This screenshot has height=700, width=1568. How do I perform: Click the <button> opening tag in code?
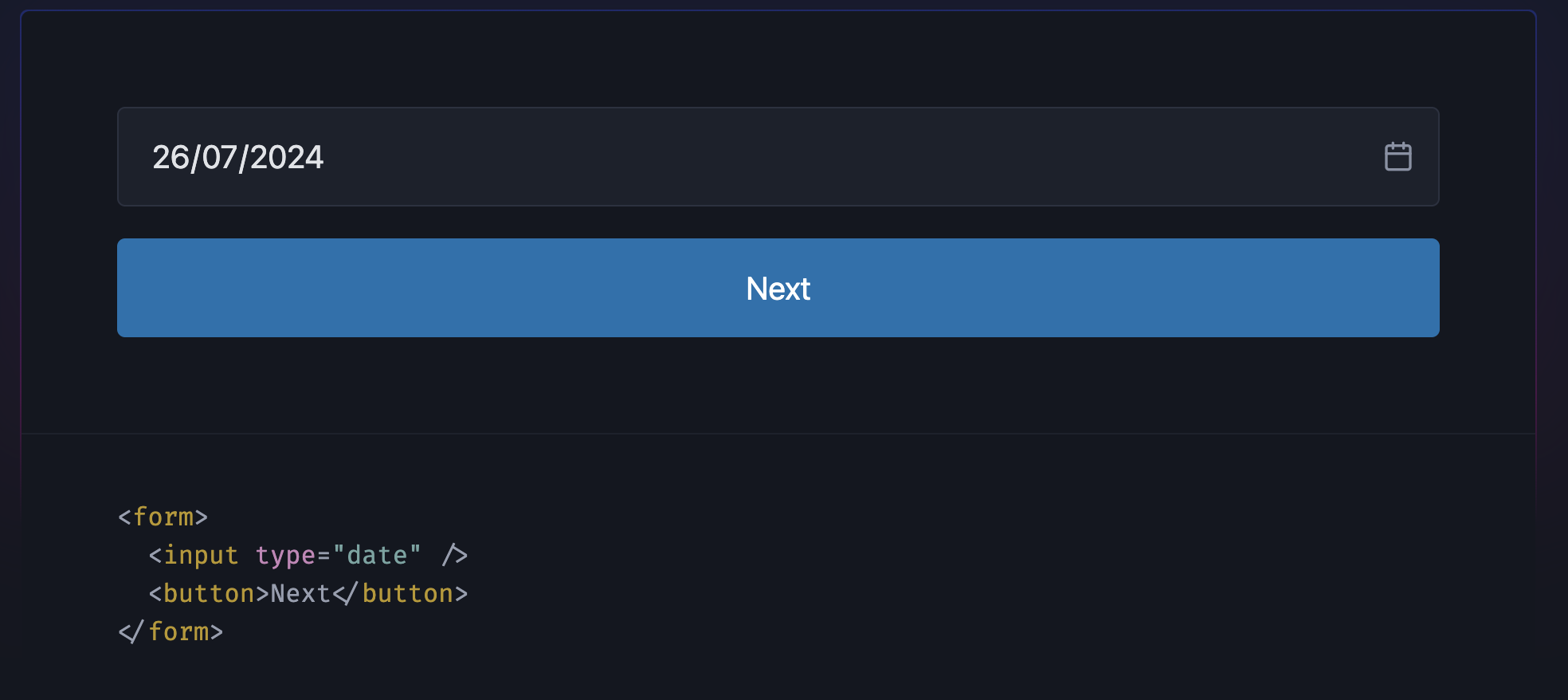point(208,593)
